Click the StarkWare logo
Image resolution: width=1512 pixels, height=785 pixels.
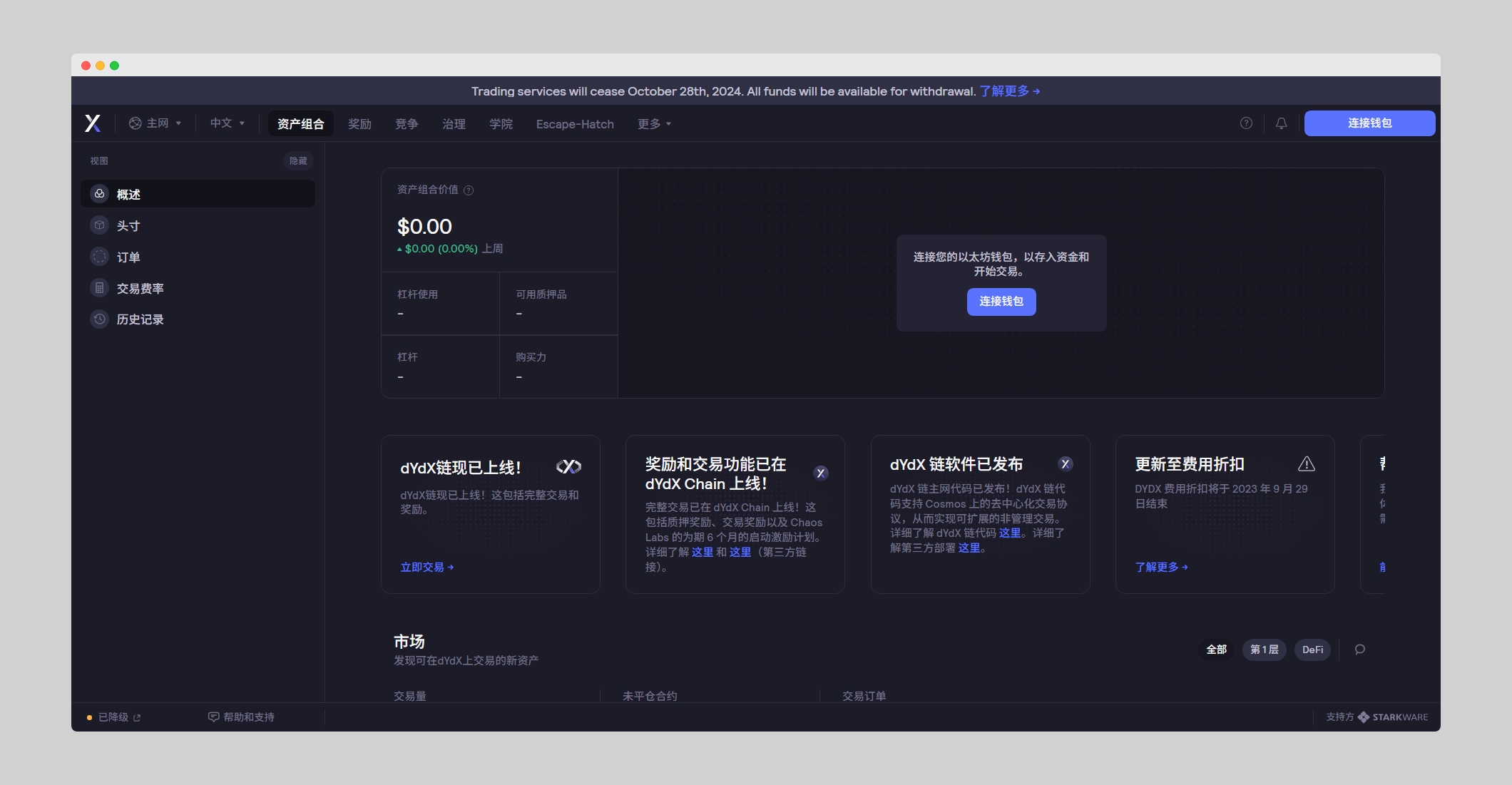(x=1393, y=717)
